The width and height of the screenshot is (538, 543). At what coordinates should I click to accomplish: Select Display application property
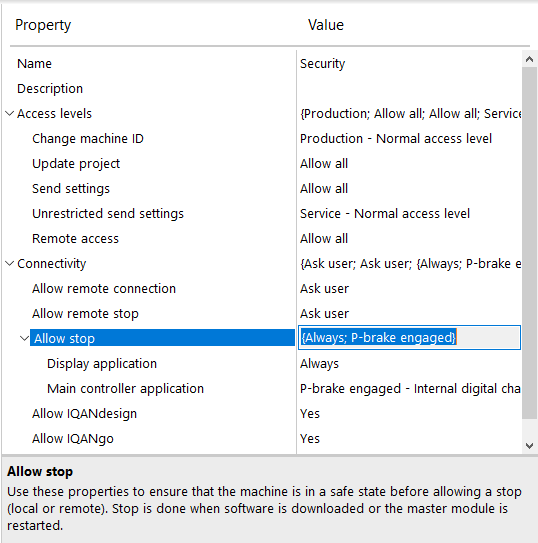pos(102,364)
